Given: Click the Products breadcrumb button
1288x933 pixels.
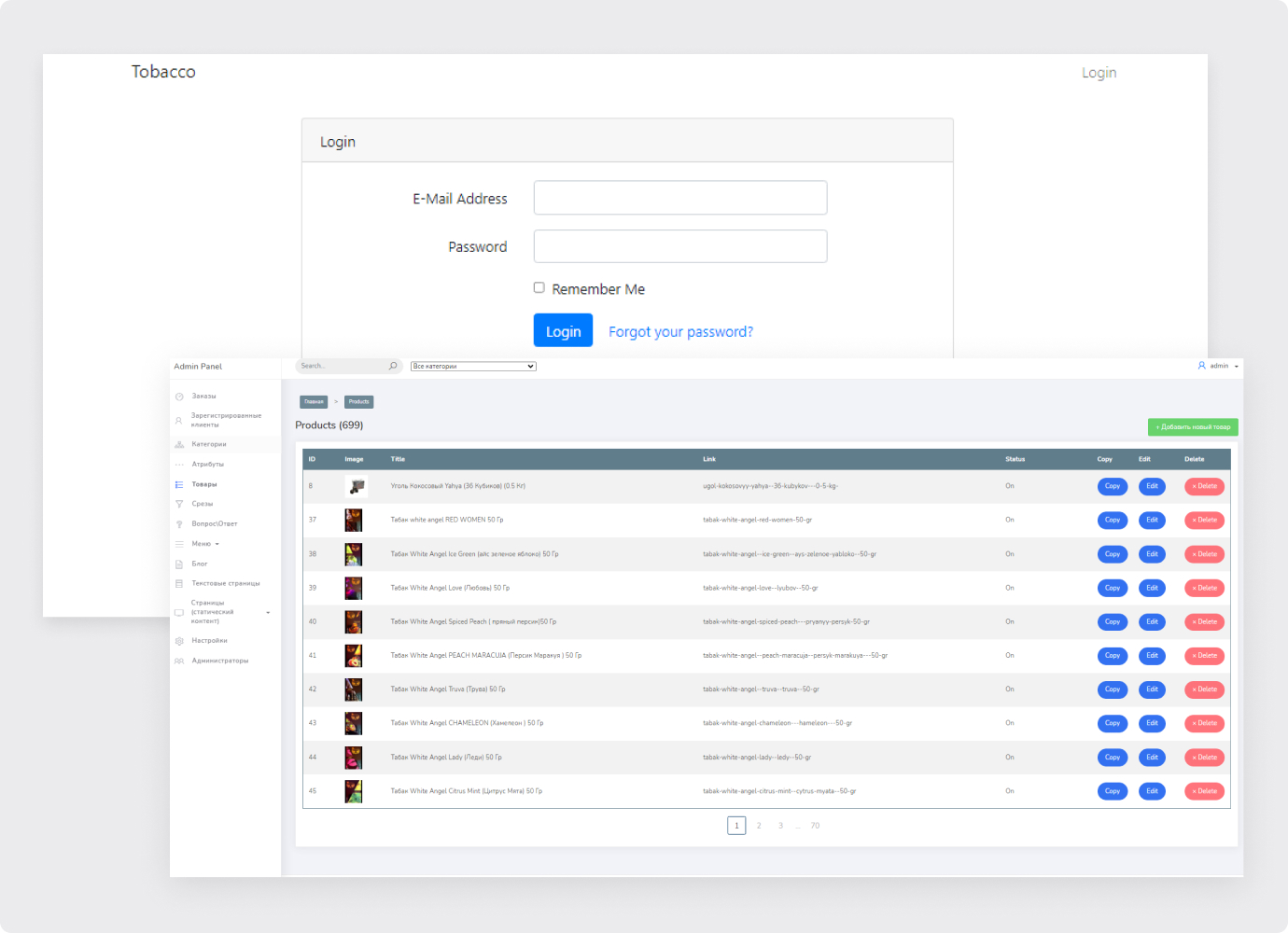Looking at the screenshot, I should (359, 402).
